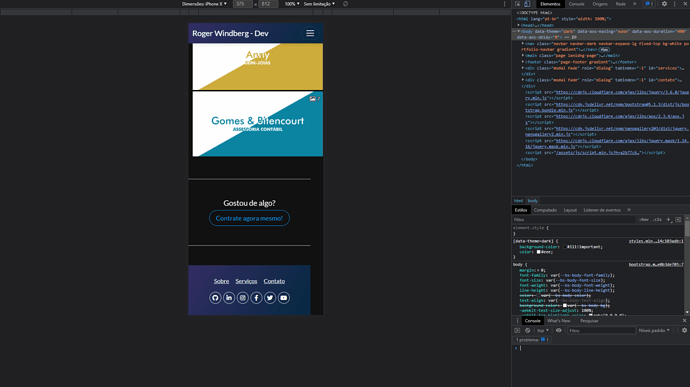Click the YouTube icon in the footer
Image resolution: width=690 pixels, height=387 pixels.
click(x=283, y=298)
